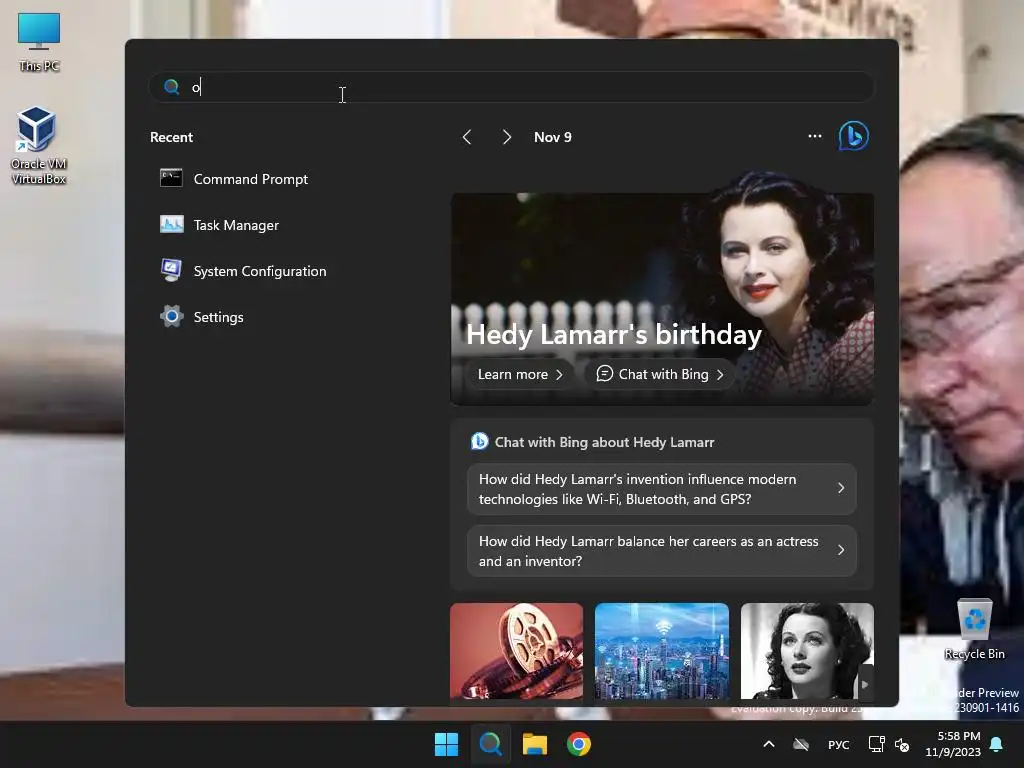
Task: Launch Google Chrome from taskbar
Action: 579,744
